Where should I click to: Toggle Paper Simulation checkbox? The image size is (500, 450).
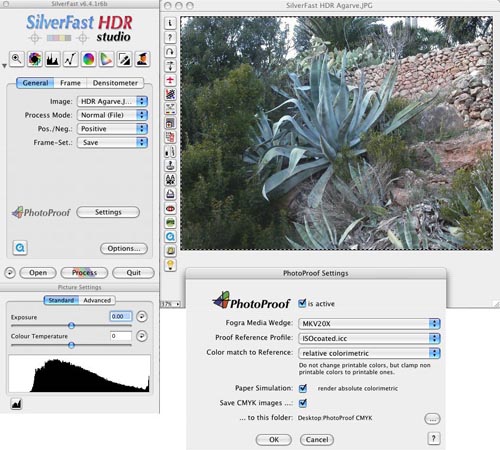303,388
